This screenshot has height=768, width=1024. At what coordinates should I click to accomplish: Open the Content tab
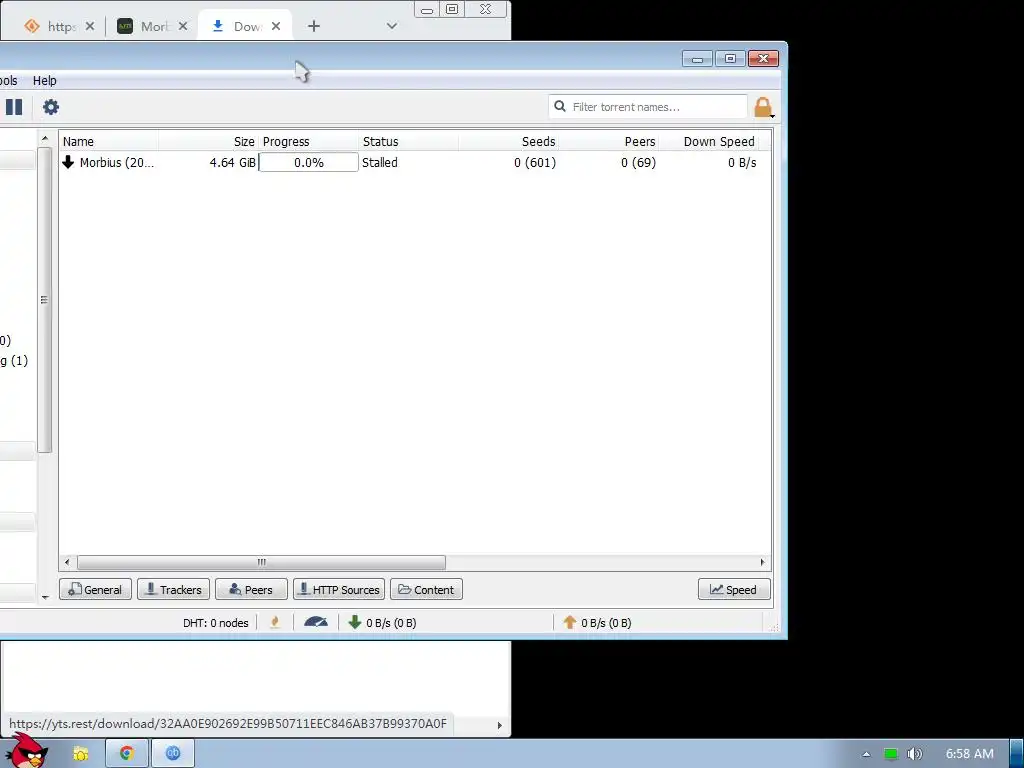[x=426, y=589]
